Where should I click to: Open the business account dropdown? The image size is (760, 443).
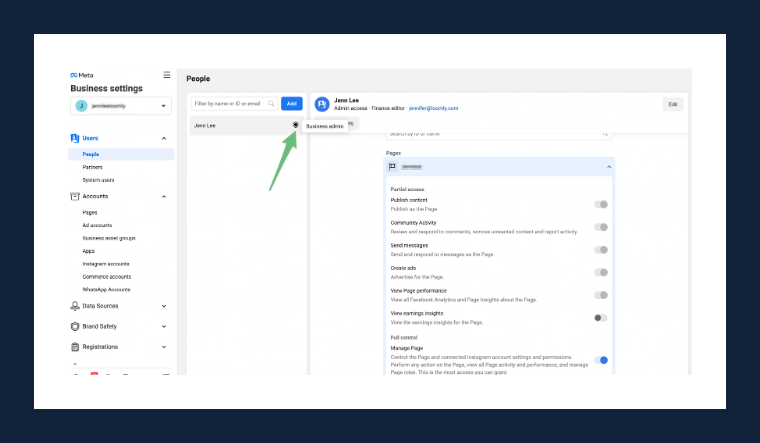coord(121,106)
